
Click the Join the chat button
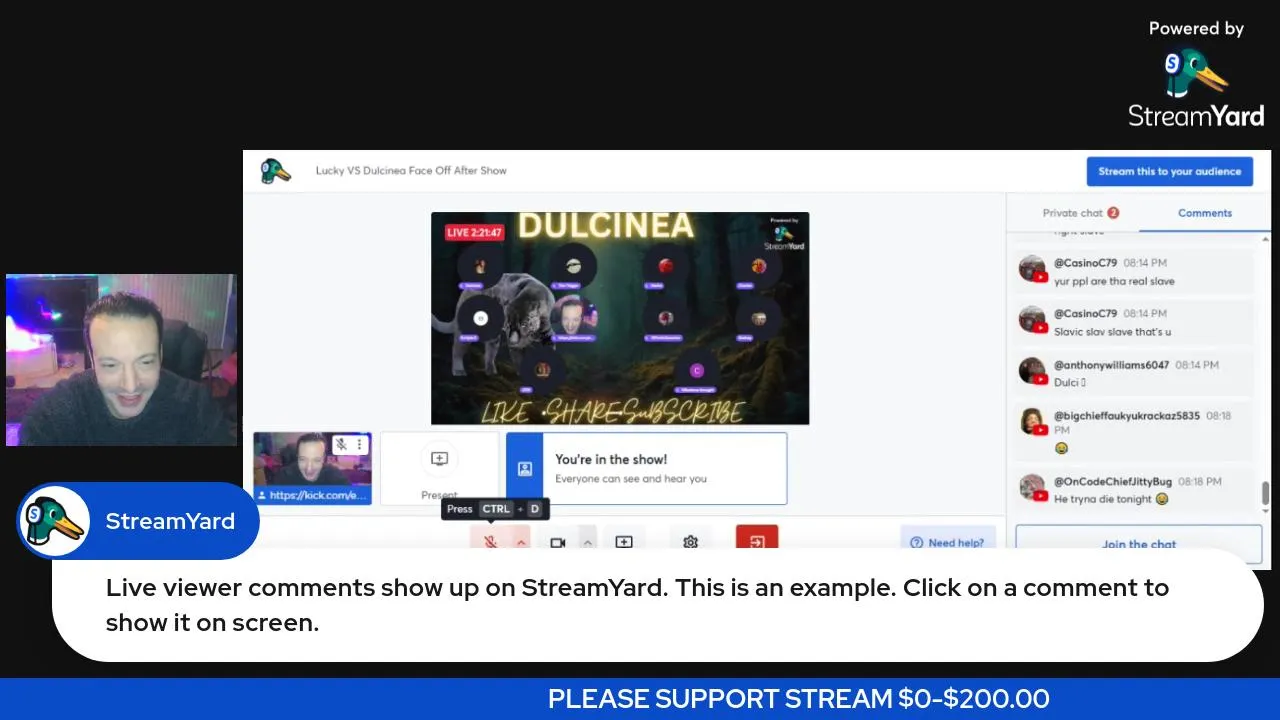[x=1139, y=545]
